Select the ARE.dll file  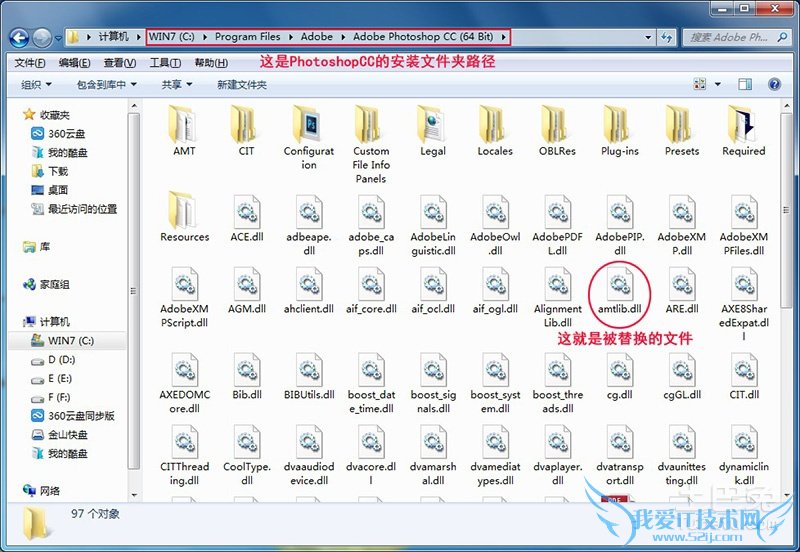click(x=682, y=289)
